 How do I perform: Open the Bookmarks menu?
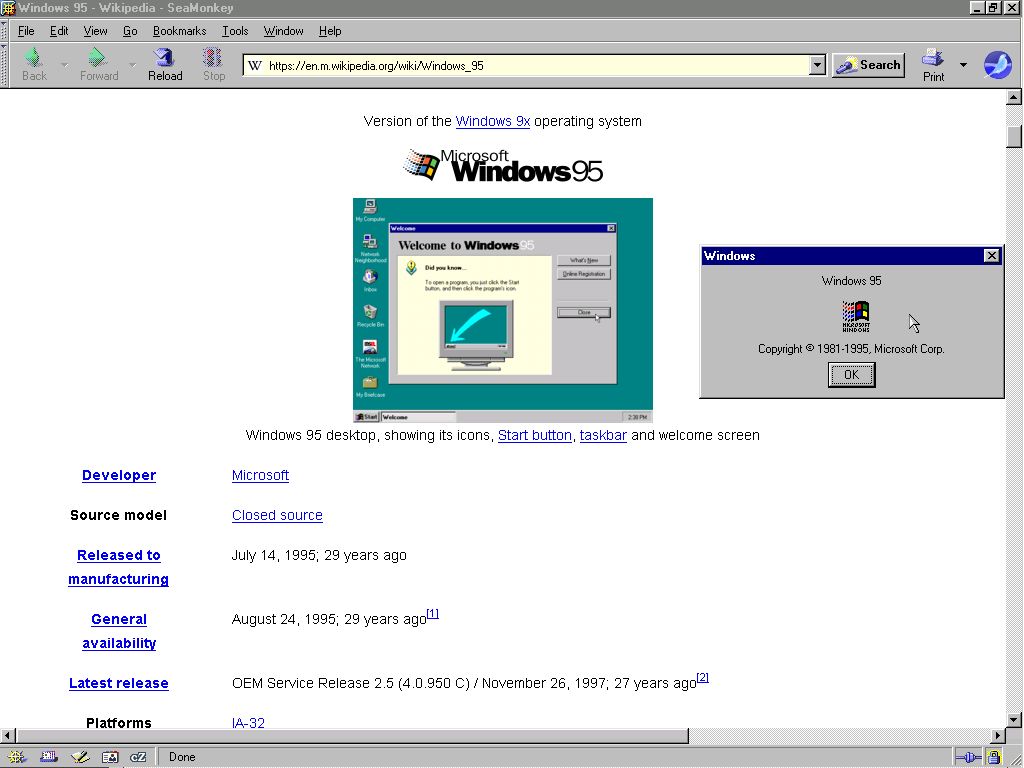click(179, 31)
